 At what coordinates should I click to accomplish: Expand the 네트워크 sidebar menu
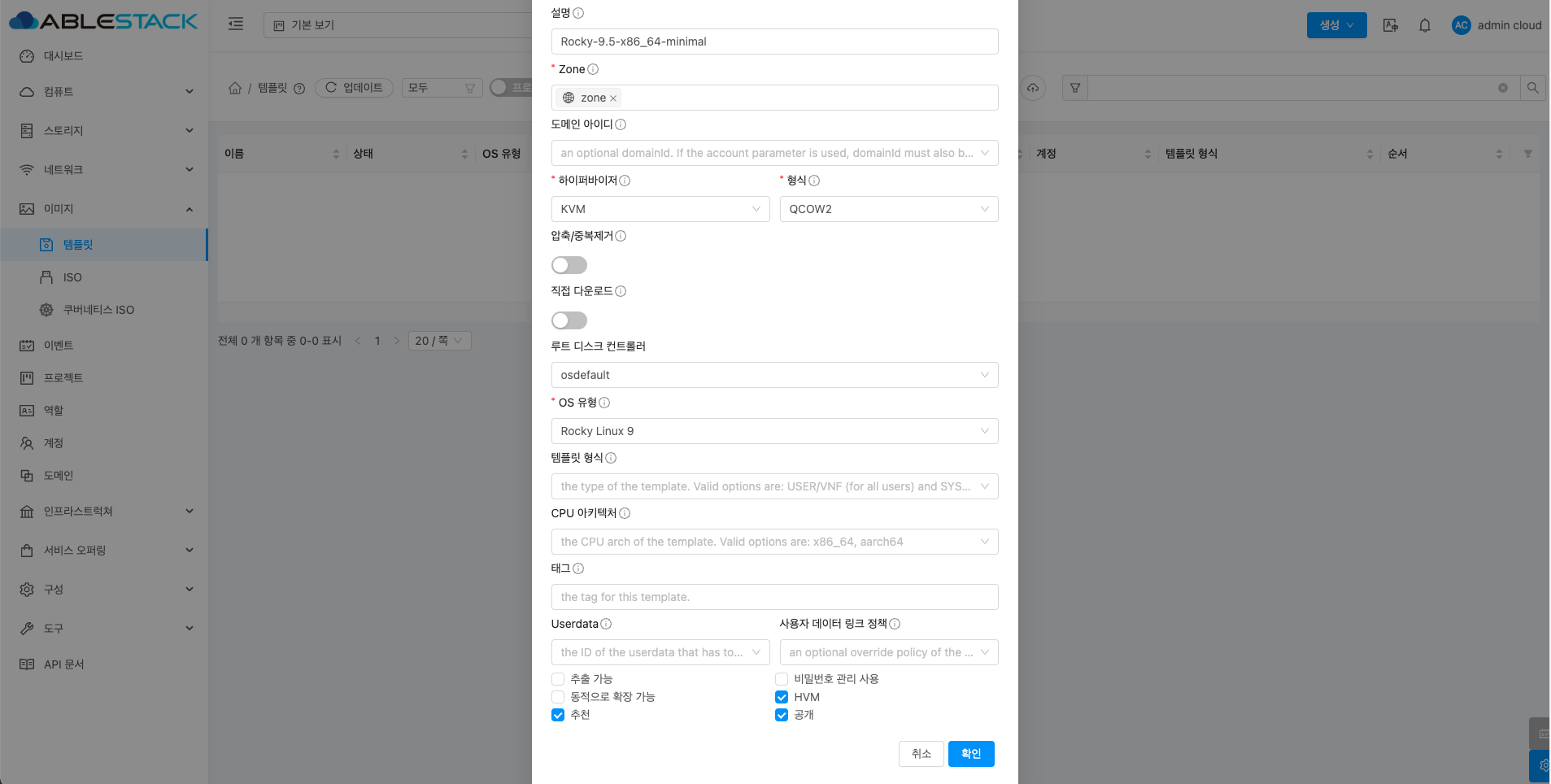click(x=104, y=170)
